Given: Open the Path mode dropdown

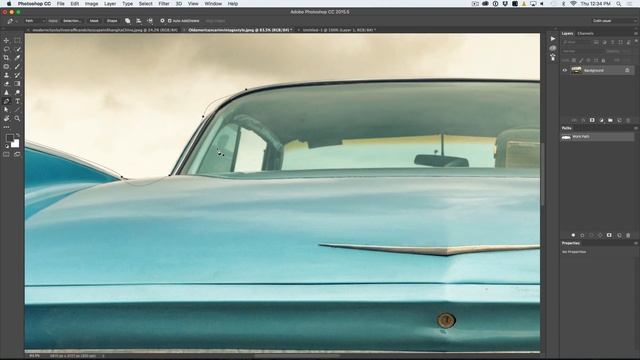Looking at the screenshot, I should [x=34, y=21].
